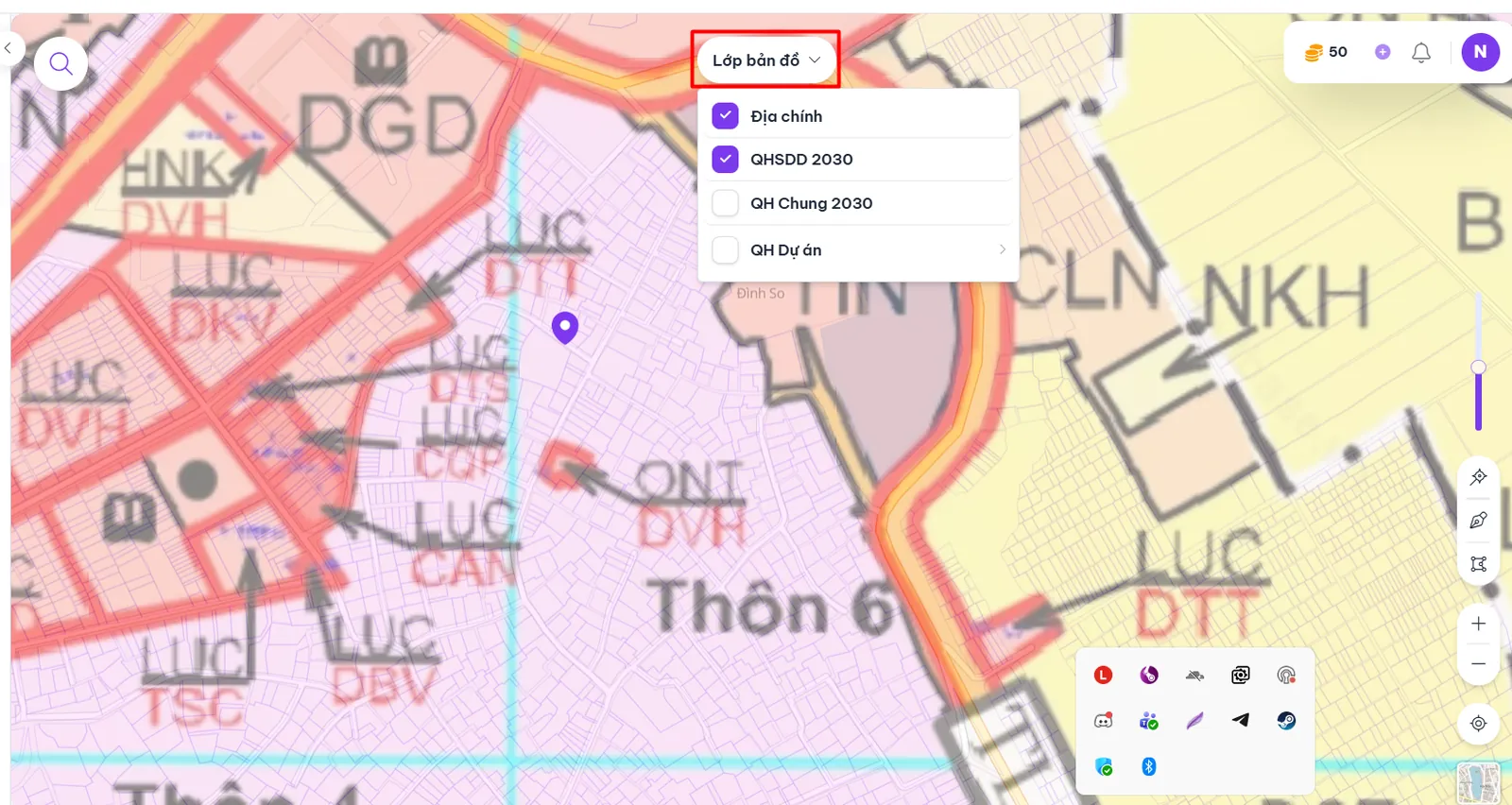Open the N user profile avatar

tap(1480, 52)
